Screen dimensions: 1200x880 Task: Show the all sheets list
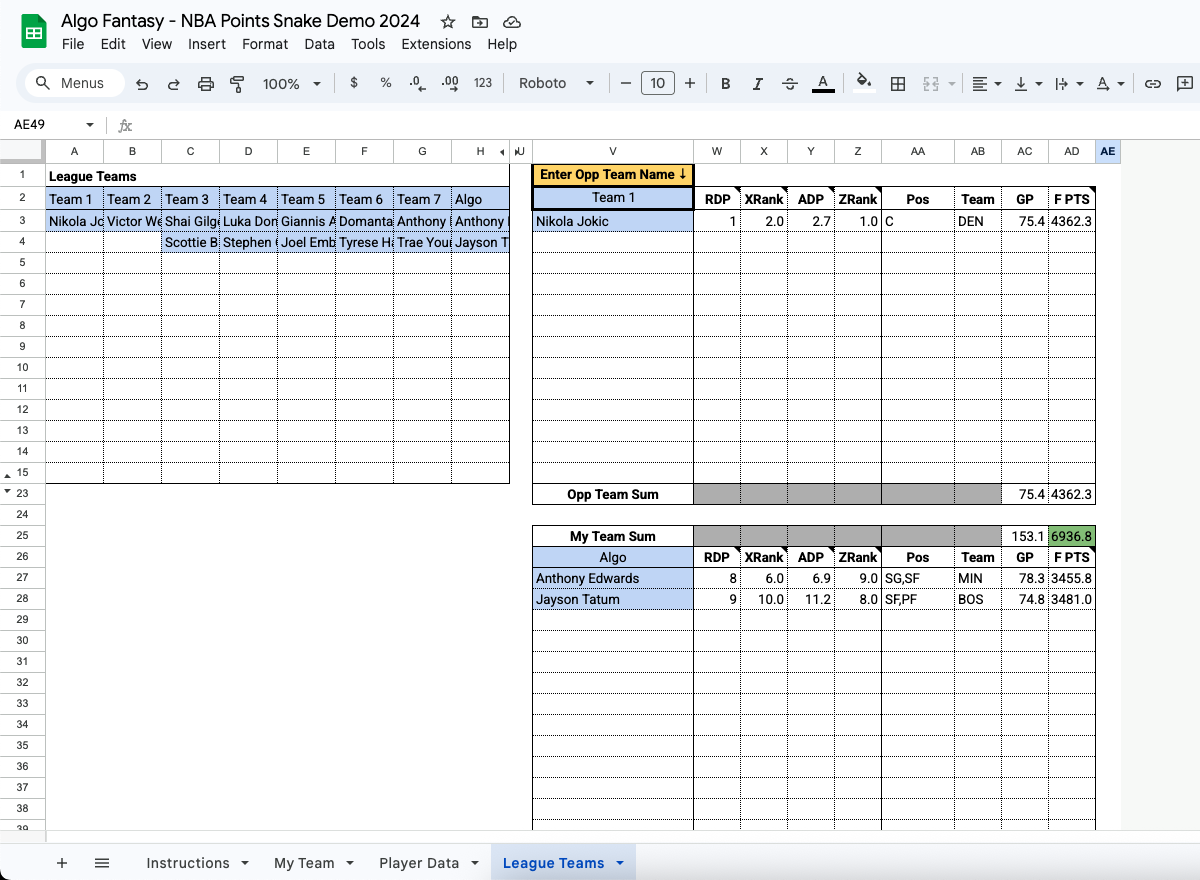pyautogui.click(x=102, y=863)
